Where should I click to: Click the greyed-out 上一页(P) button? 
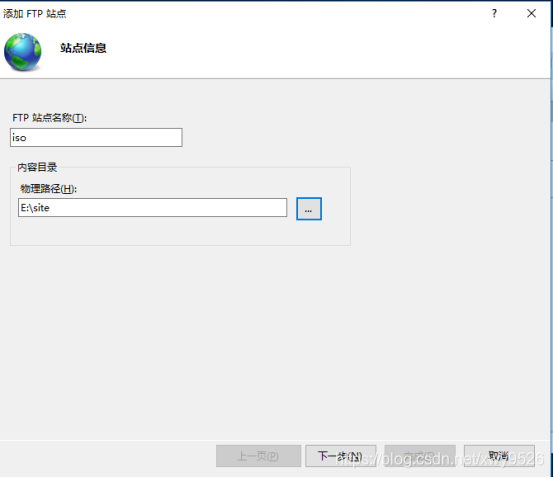click(x=258, y=456)
